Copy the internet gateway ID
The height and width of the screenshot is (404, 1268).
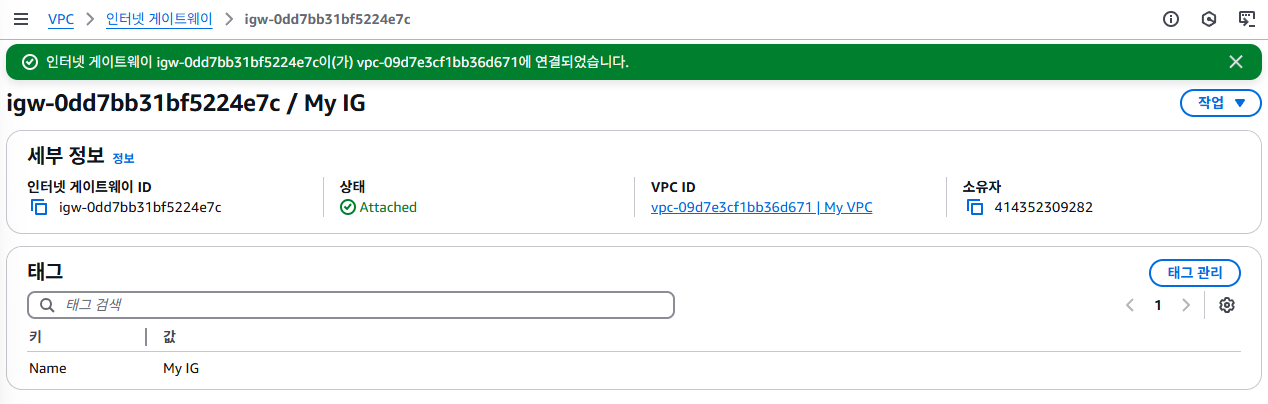click(x=39, y=207)
